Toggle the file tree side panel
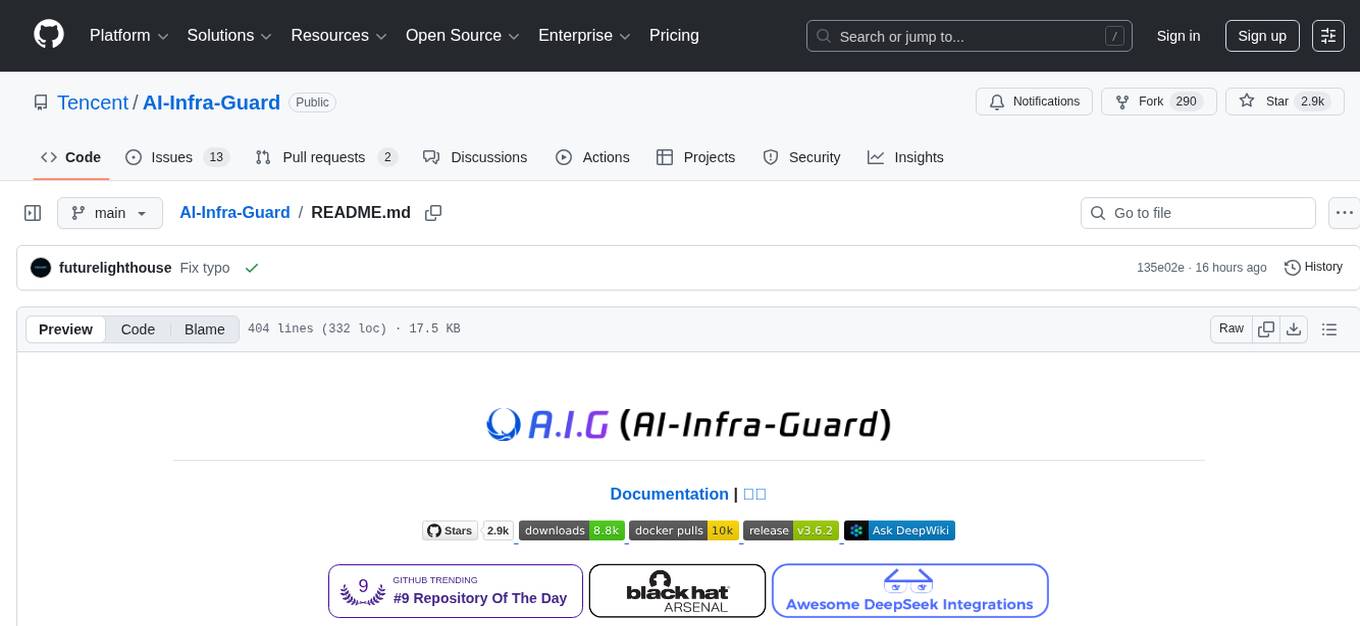1360x626 pixels. pos(32,212)
